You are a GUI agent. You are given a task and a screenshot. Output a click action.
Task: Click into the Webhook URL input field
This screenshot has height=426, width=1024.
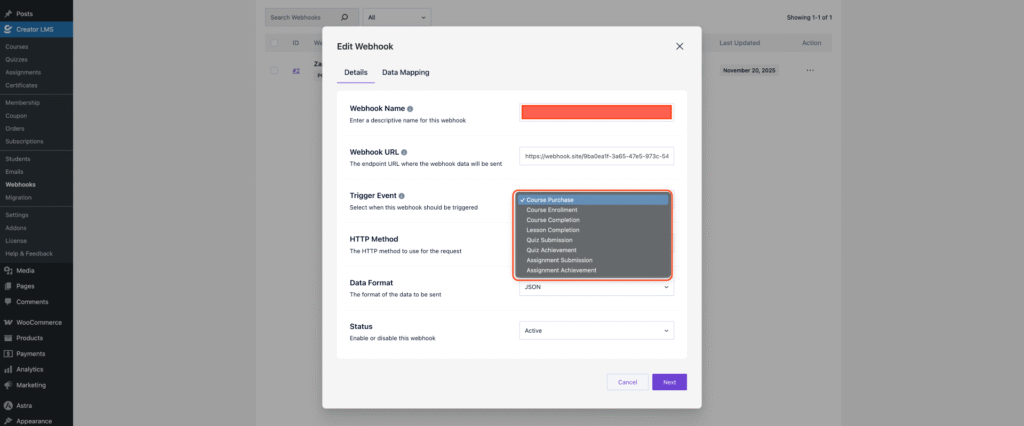tap(596, 156)
